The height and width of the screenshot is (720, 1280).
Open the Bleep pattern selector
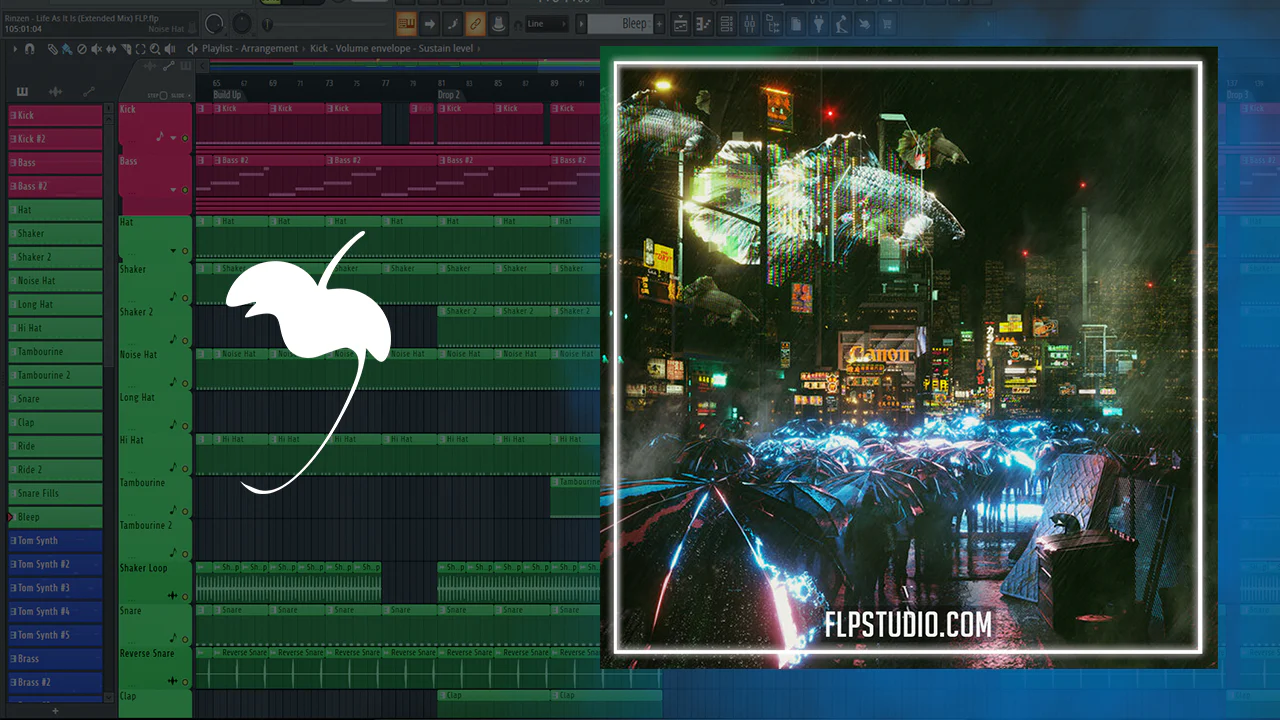tap(622, 23)
